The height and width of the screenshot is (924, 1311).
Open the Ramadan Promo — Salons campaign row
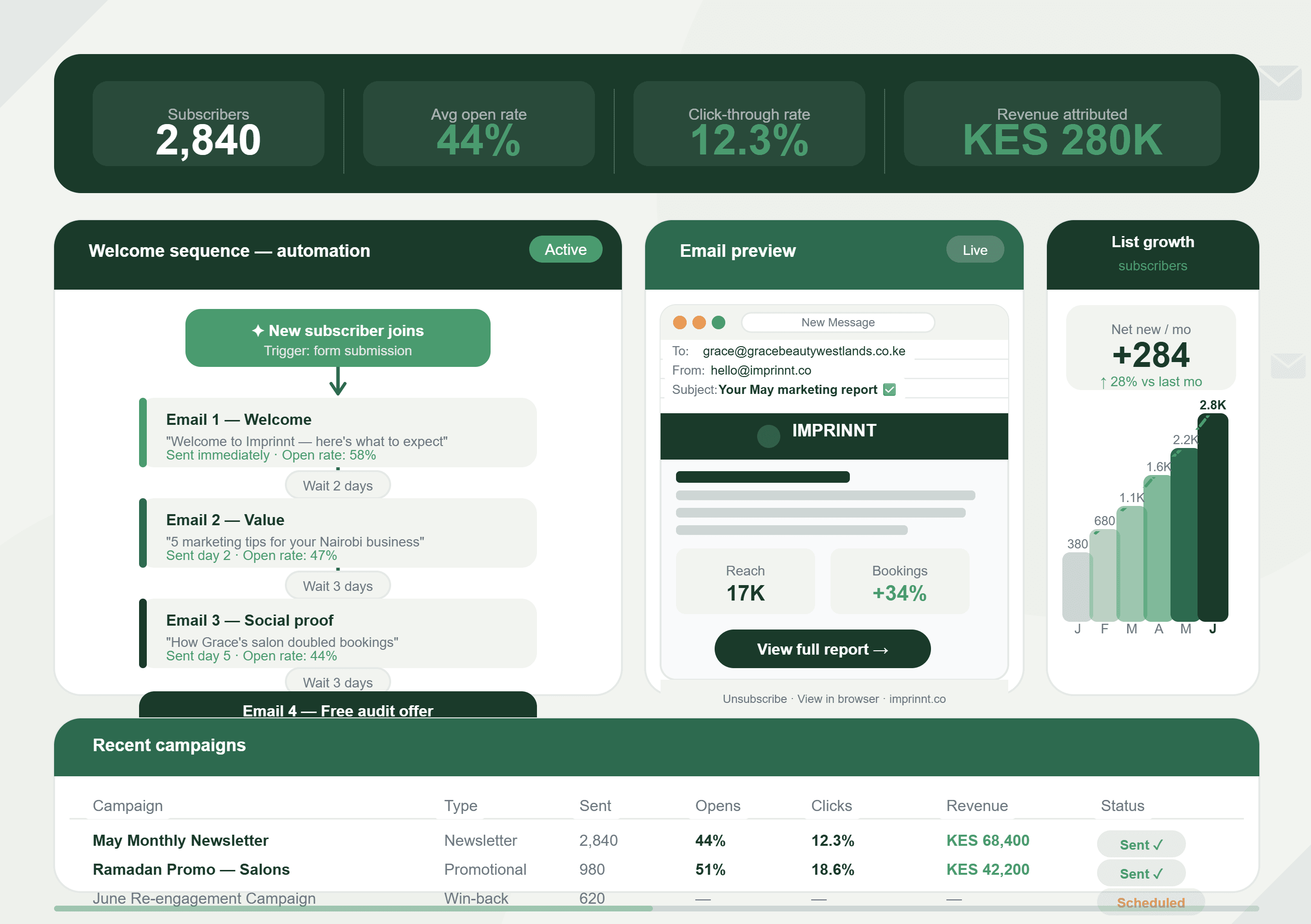(x=657, y=869)
